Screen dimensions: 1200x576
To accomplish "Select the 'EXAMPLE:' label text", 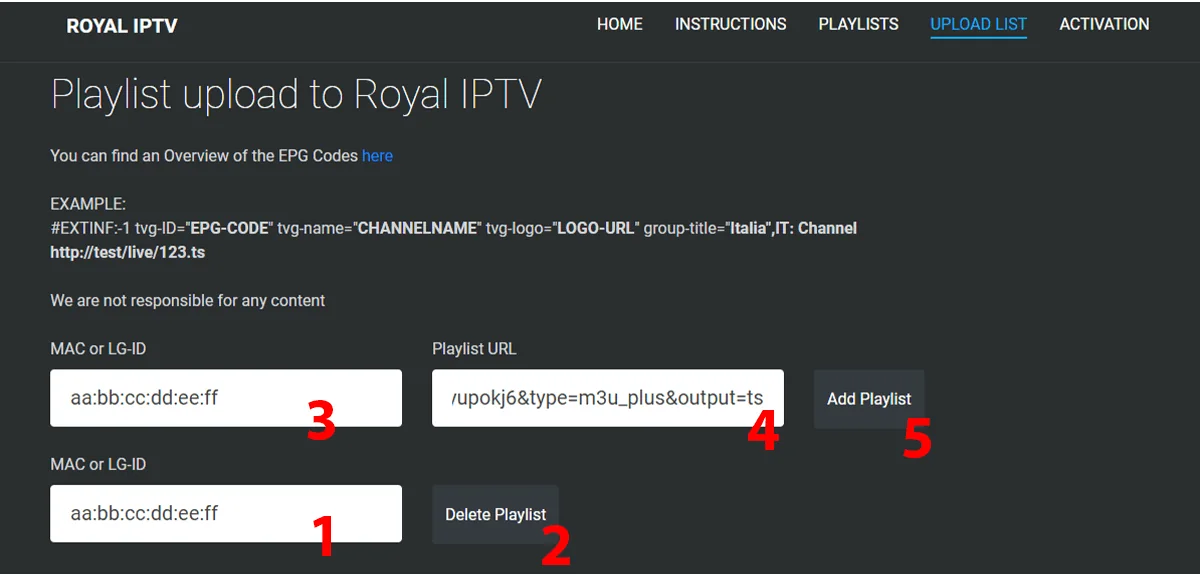I will pyautogui.click(x=88, y=205).
